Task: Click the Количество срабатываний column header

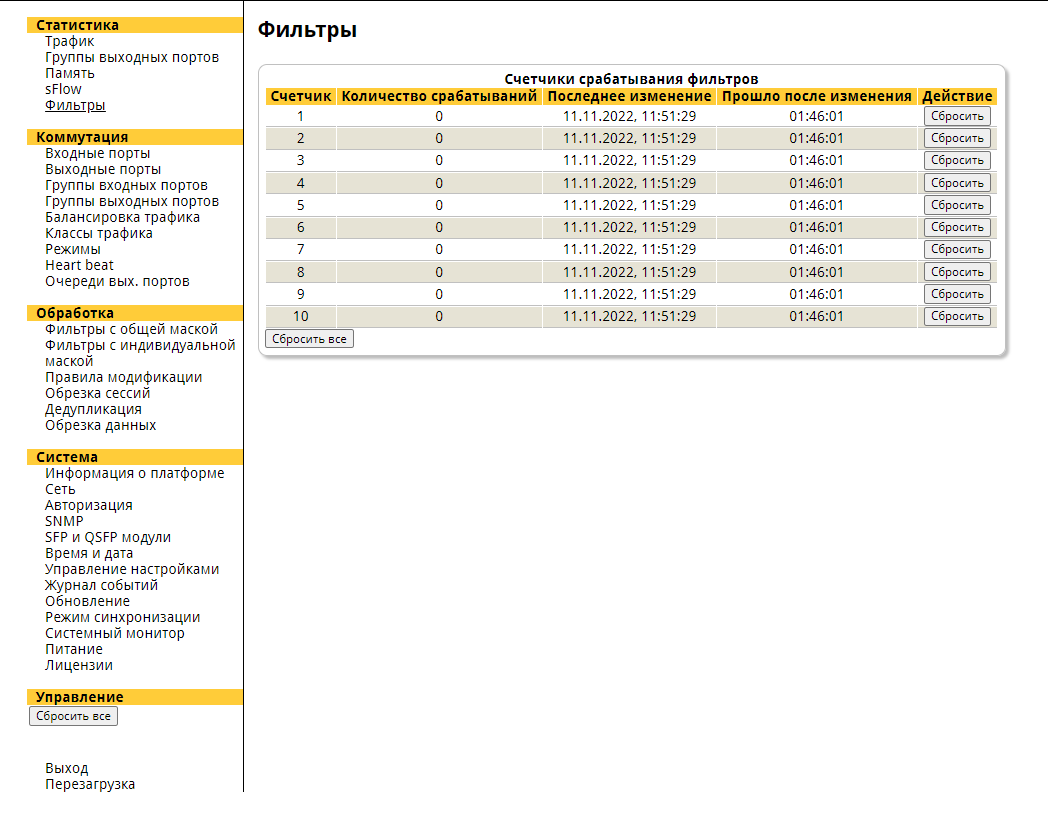Action: click(439, 96)
